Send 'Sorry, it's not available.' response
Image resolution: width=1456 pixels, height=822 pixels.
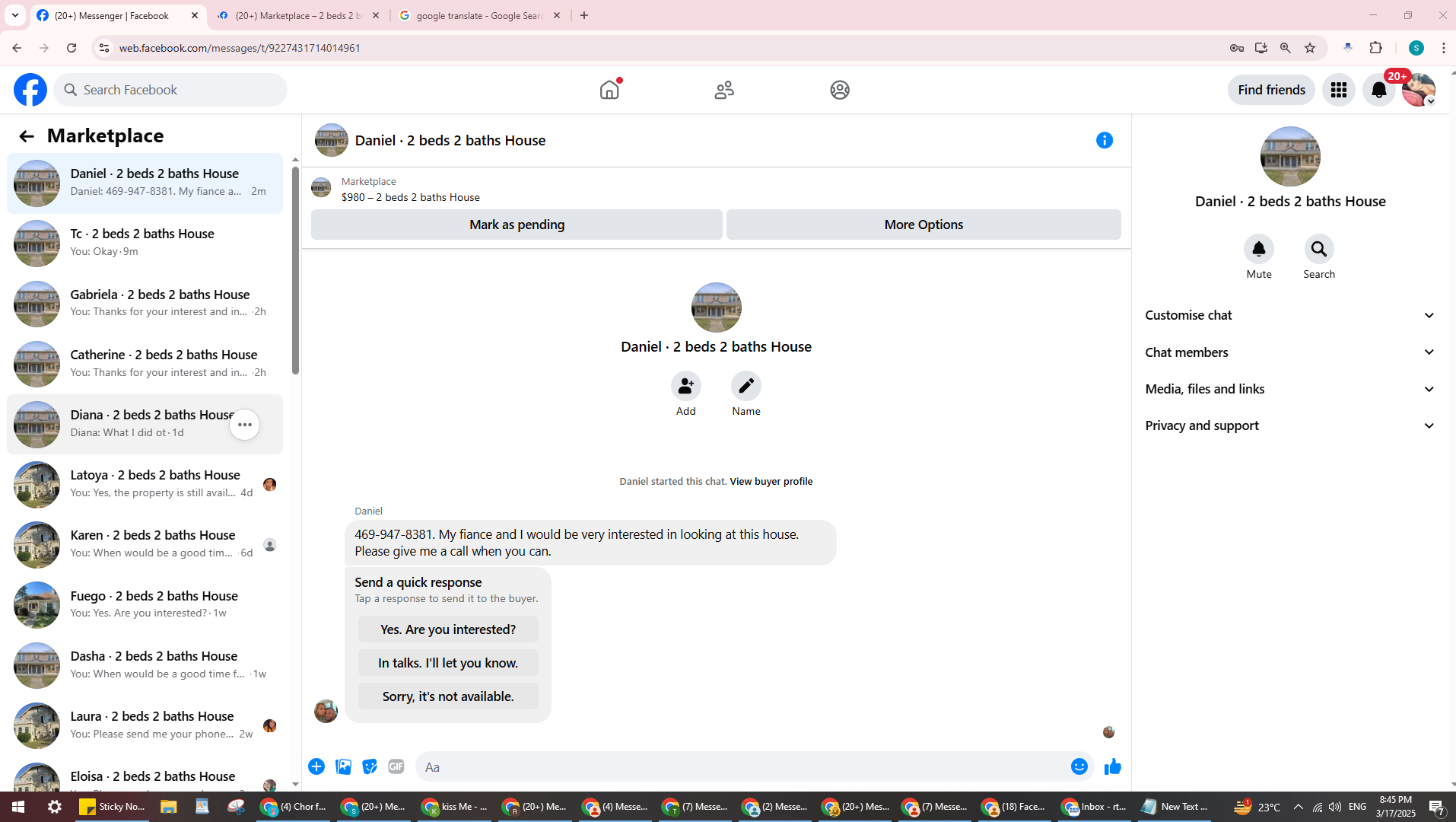pos(448,696)
